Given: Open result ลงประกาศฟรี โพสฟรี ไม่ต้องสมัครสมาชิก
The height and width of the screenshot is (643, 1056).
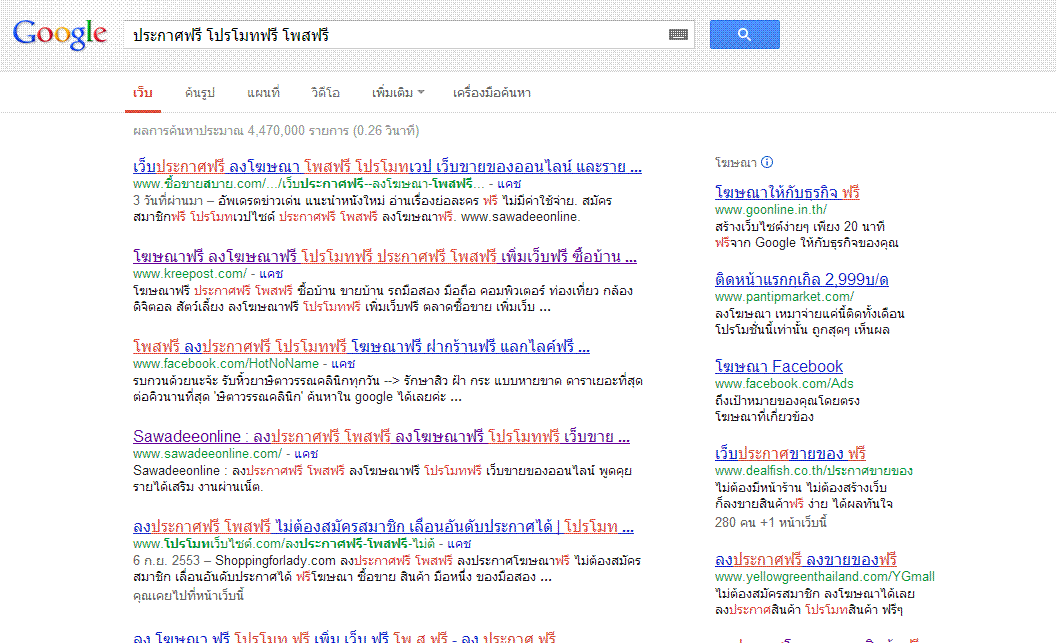Looking at the screenshot, I should [383, 527].
